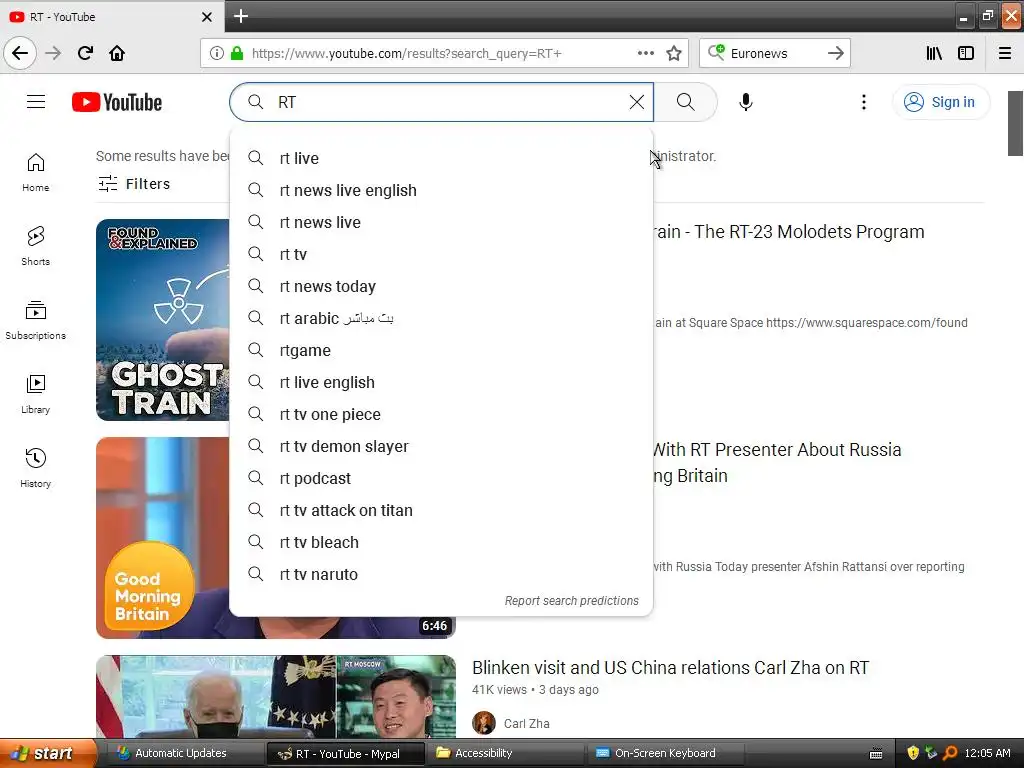Pick suggestion 'rt news today'

point(441,286)
